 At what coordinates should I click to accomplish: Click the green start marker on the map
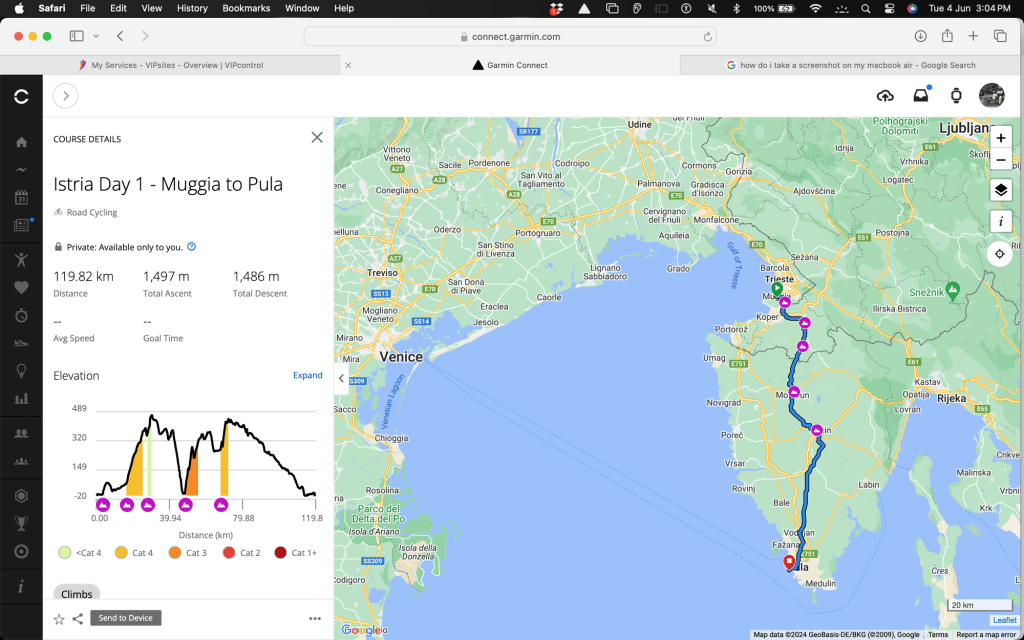click(x=777, y=290)
